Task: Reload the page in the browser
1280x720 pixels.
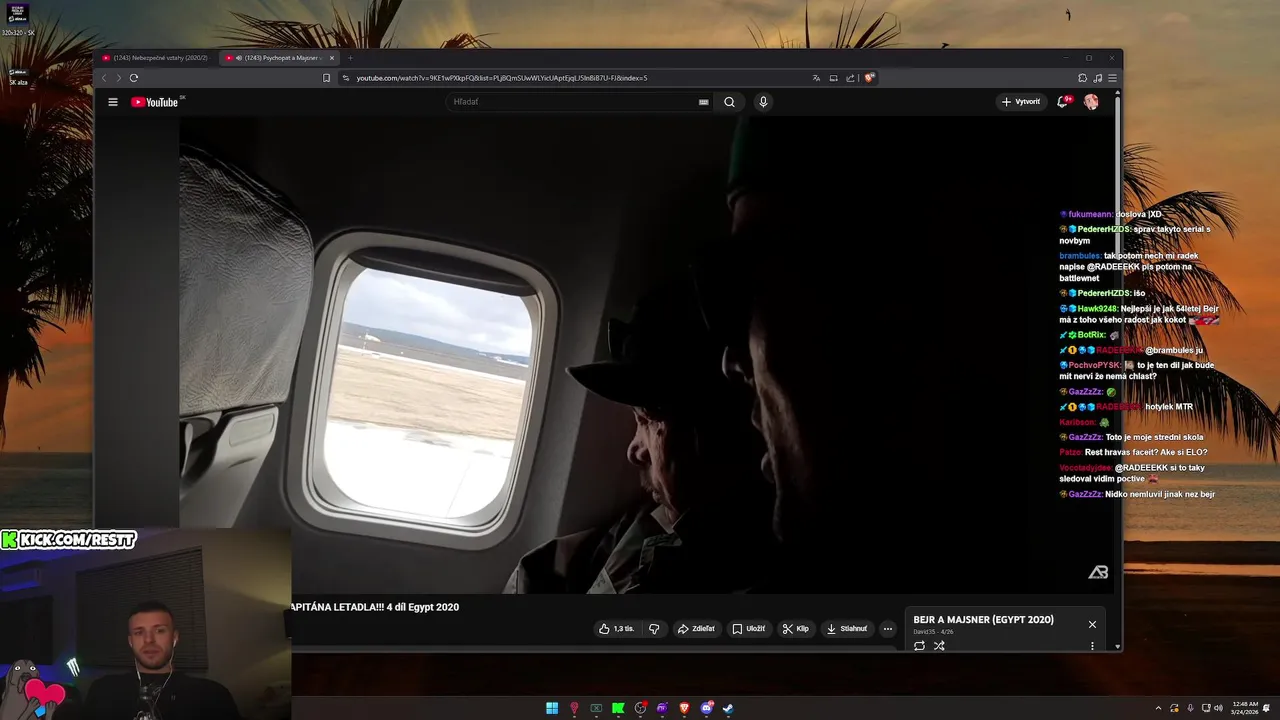Action: pos(133,78)
